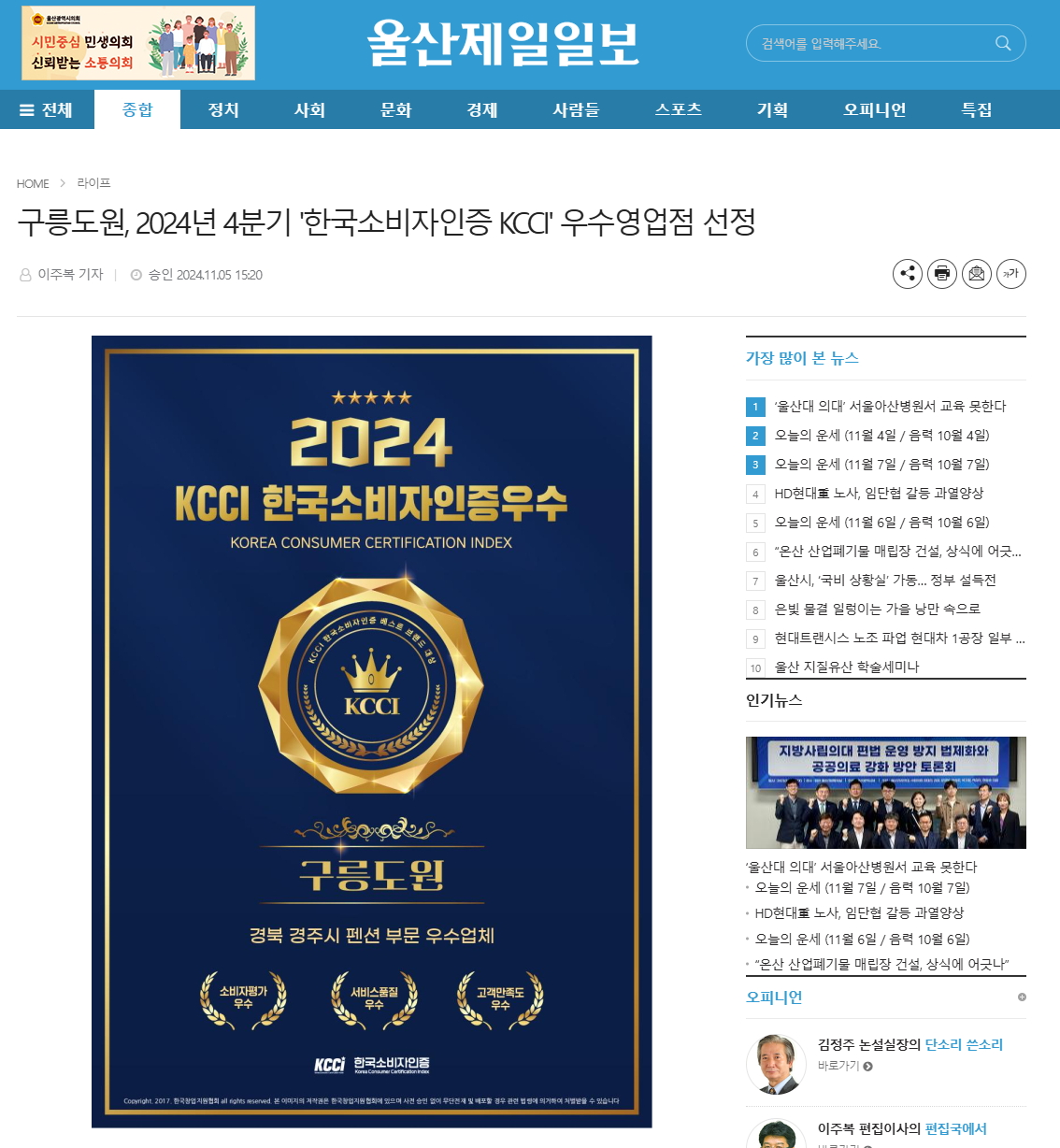
Task: Open the HOME breadcrumb link
Action: click(33, 183)
